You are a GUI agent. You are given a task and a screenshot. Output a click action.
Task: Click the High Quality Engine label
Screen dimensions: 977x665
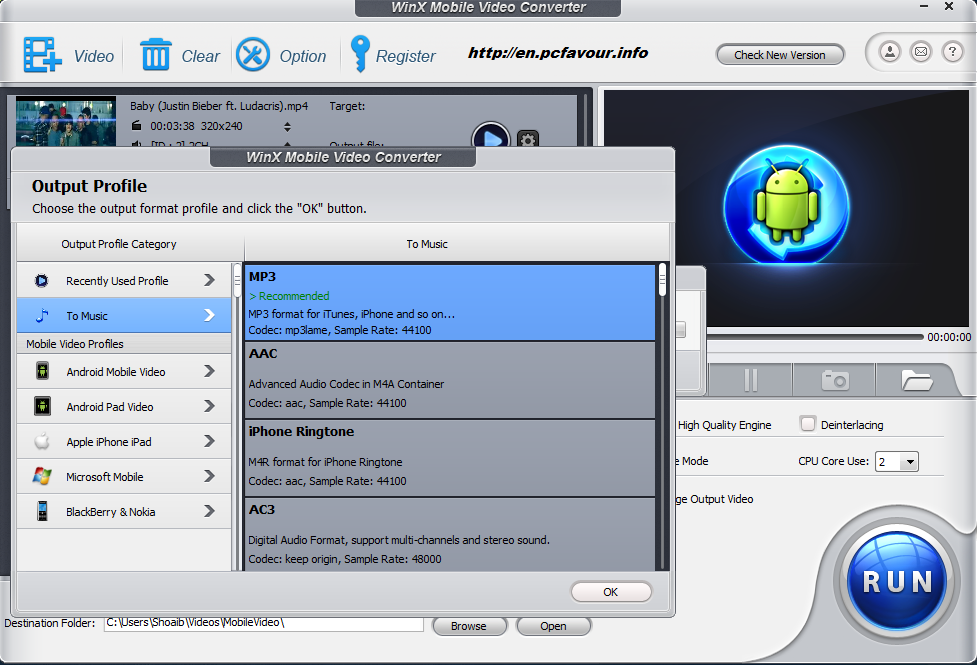pyautogui.click(x=725, y=425)
